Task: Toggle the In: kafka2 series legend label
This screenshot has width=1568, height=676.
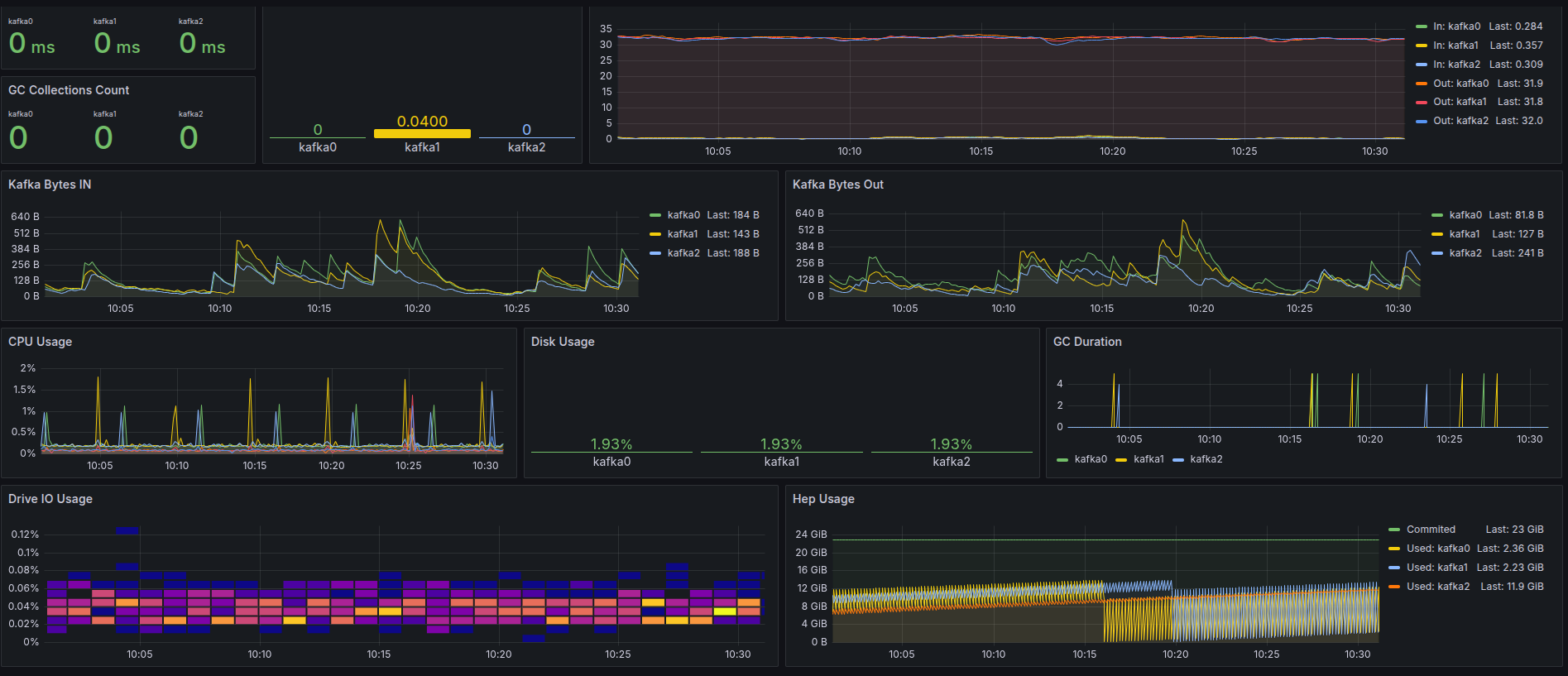Action: coord(1456,65)
